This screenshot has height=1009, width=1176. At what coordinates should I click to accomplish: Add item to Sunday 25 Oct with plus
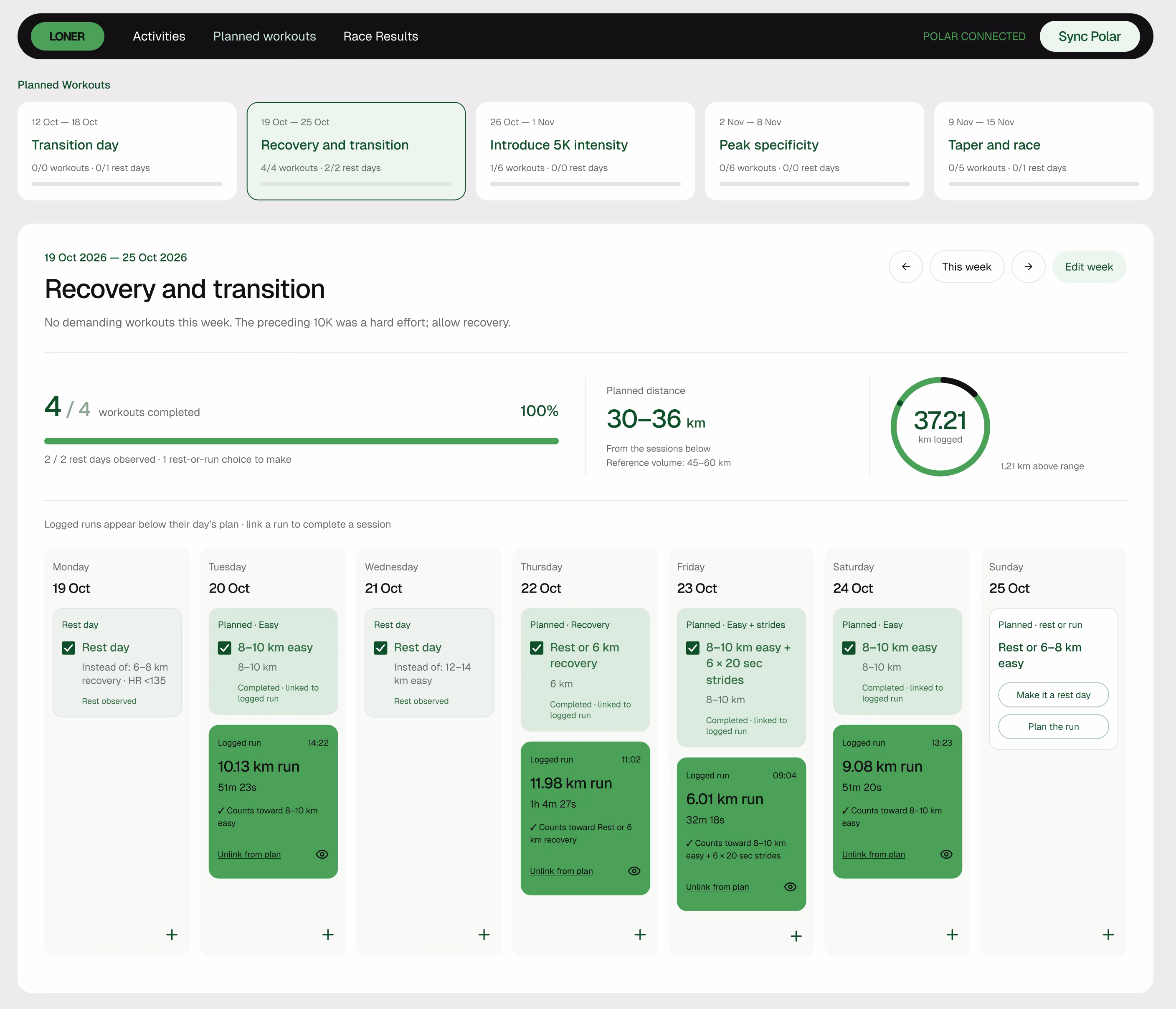[1108, 934]
